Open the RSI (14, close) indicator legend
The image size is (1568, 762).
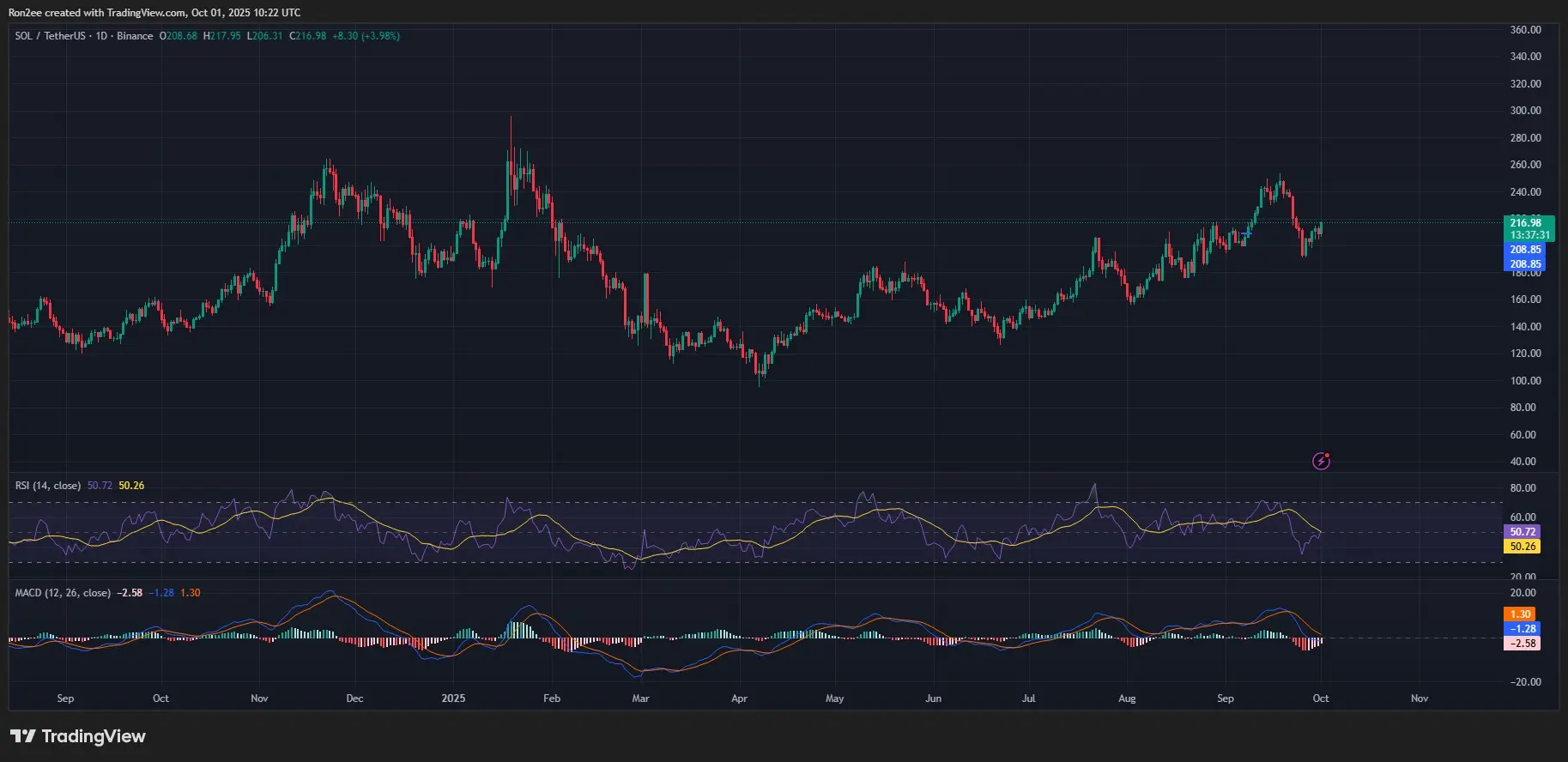[x=48, y=486]
